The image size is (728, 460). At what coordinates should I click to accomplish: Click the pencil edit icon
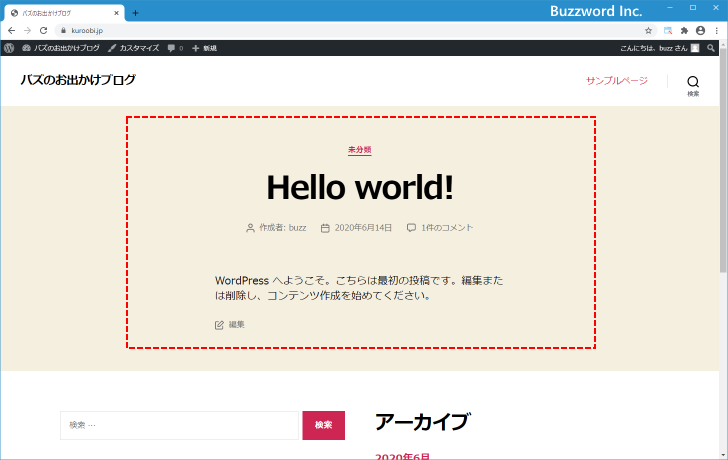coord(219,325)
